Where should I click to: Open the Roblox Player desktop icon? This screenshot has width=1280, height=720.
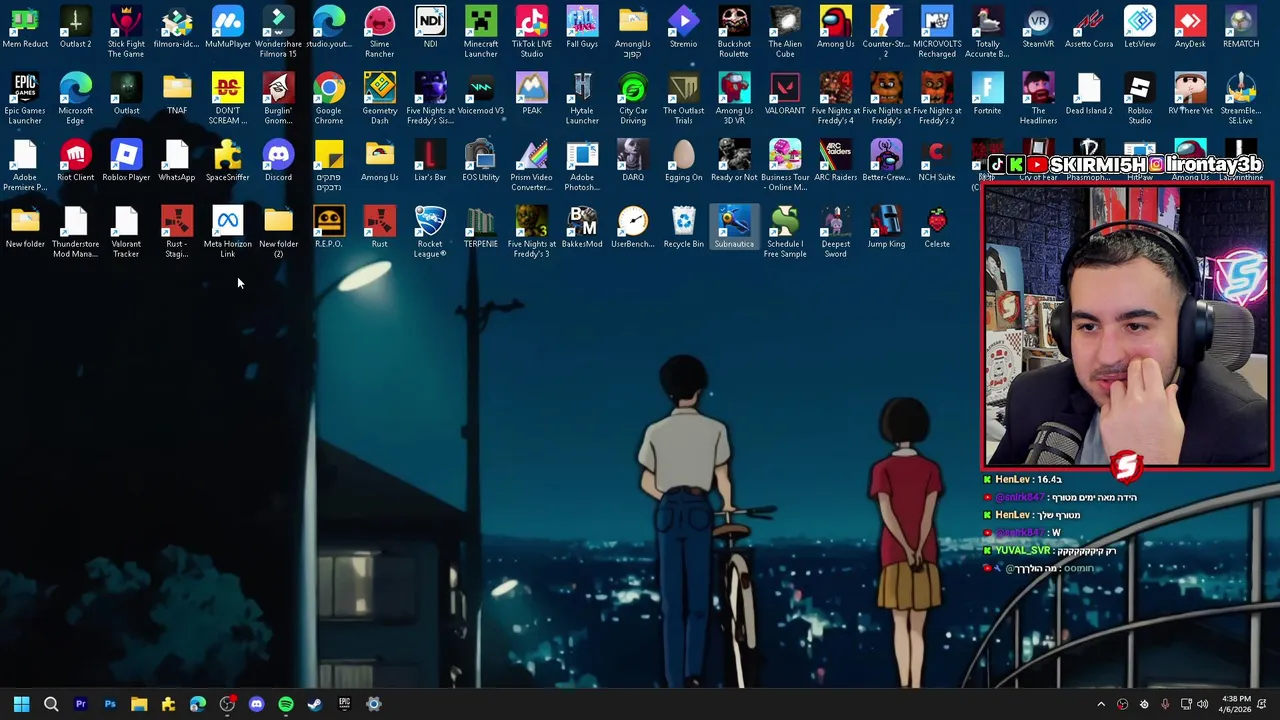pyautogui.click(x=126, y=161)
